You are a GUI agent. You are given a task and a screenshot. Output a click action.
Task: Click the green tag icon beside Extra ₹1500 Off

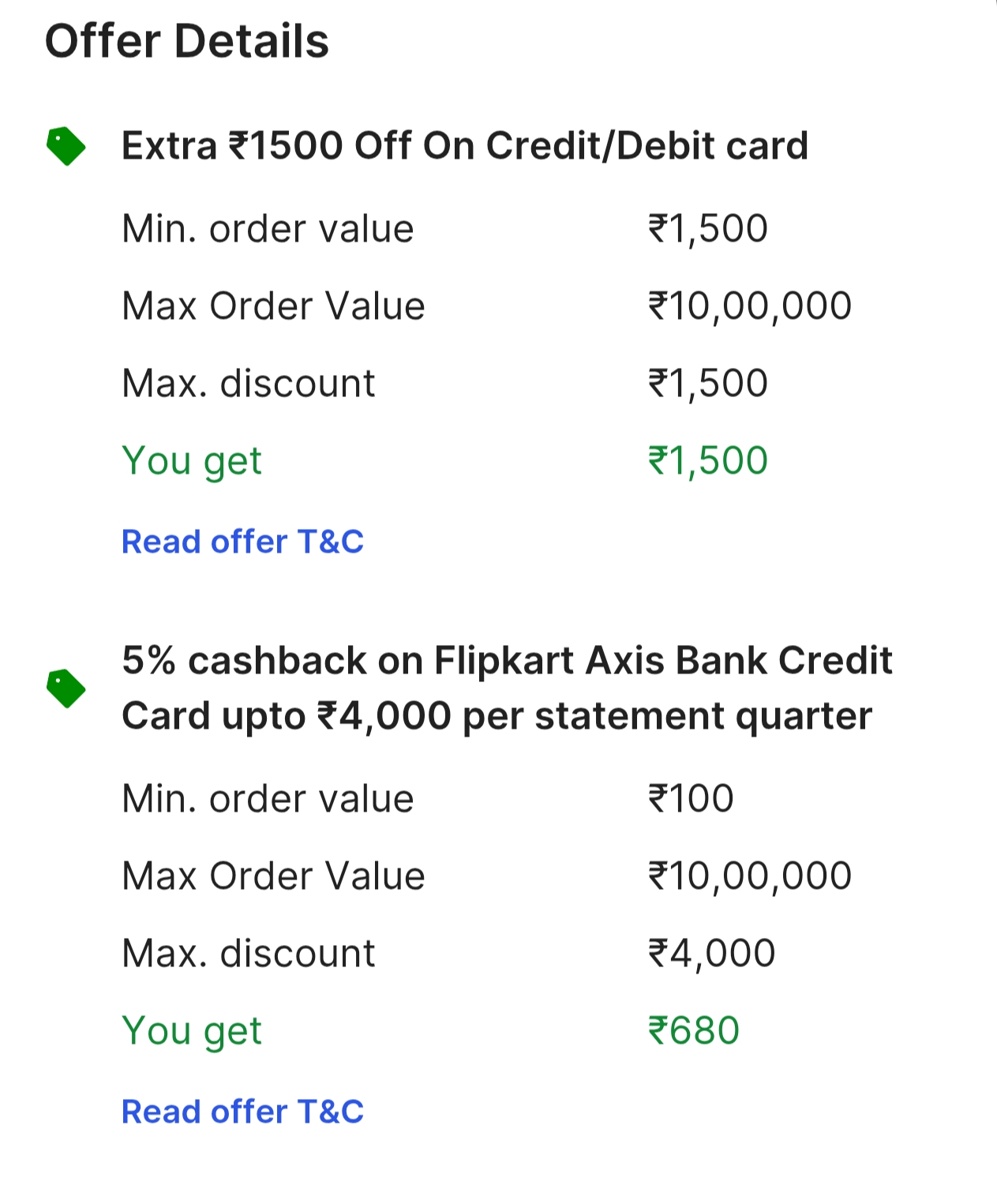(x=66, y=146)
